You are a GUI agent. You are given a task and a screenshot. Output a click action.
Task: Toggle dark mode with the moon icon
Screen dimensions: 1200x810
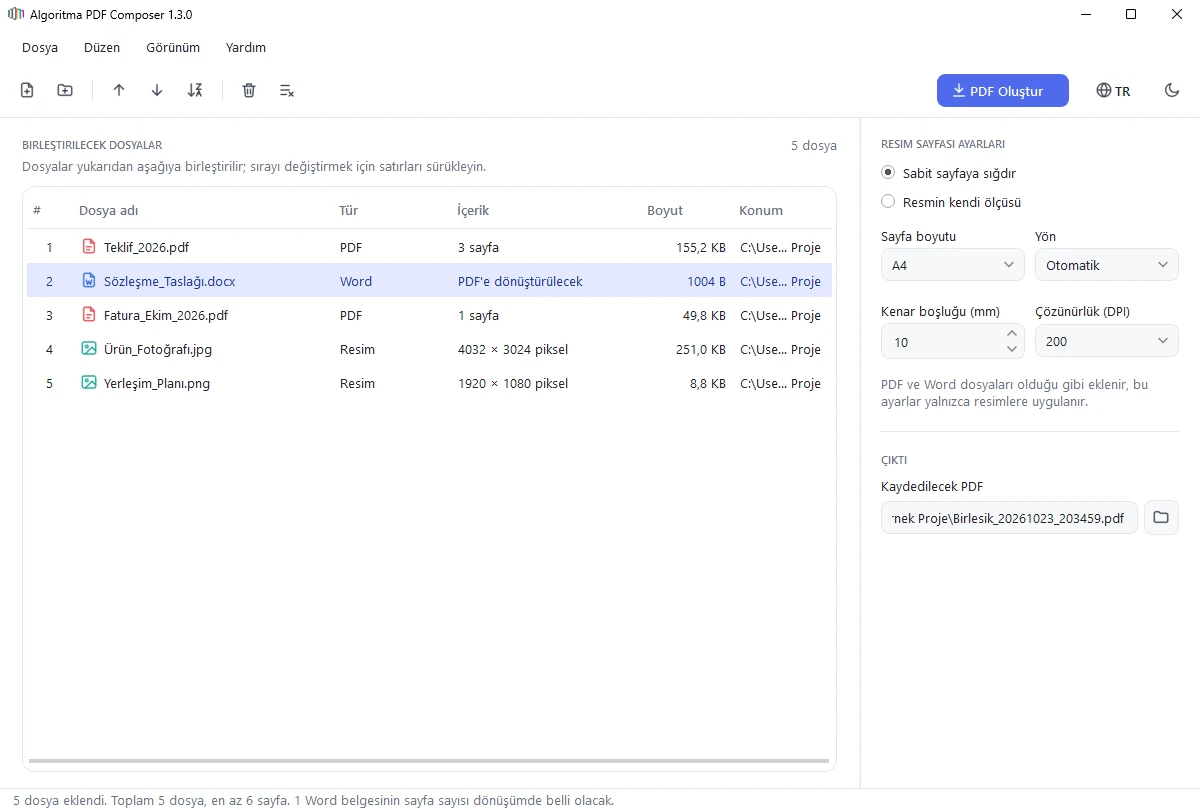(x=1172, y=91)
